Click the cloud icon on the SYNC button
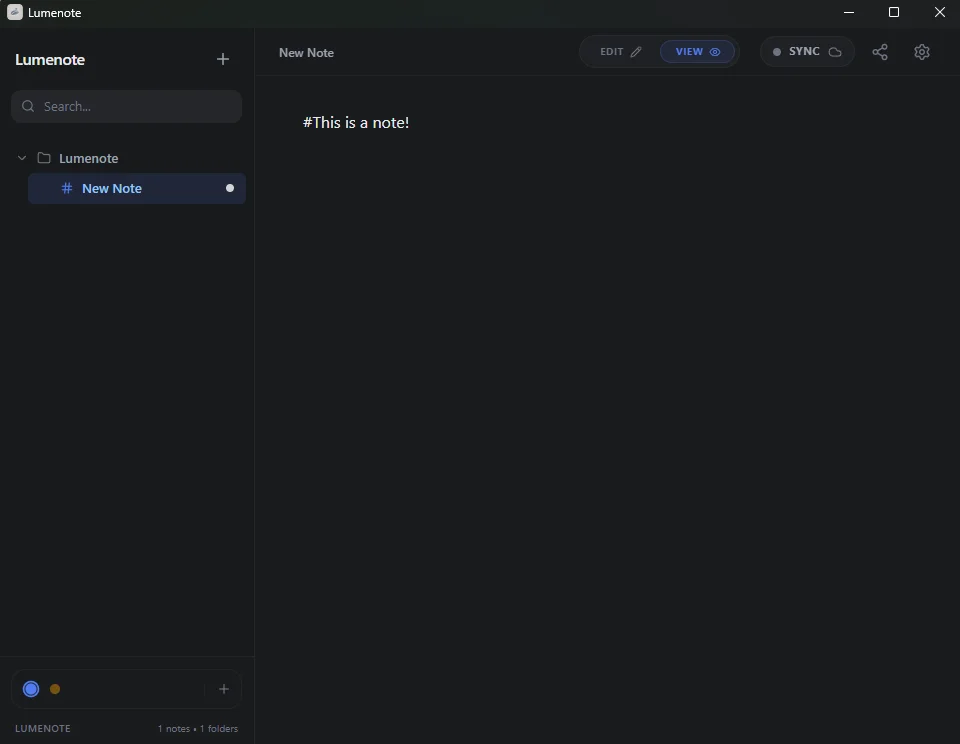960x744 pixels. [834, 51]
